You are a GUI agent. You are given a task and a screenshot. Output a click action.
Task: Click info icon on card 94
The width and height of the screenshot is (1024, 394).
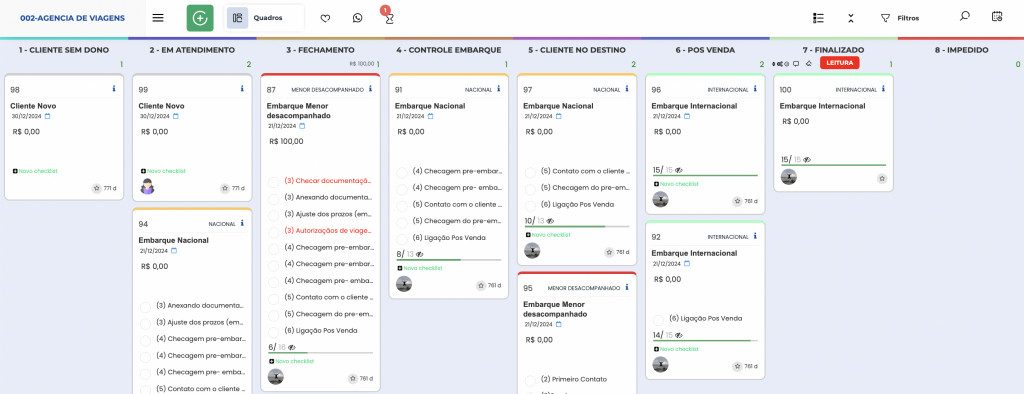coord(242,223)
